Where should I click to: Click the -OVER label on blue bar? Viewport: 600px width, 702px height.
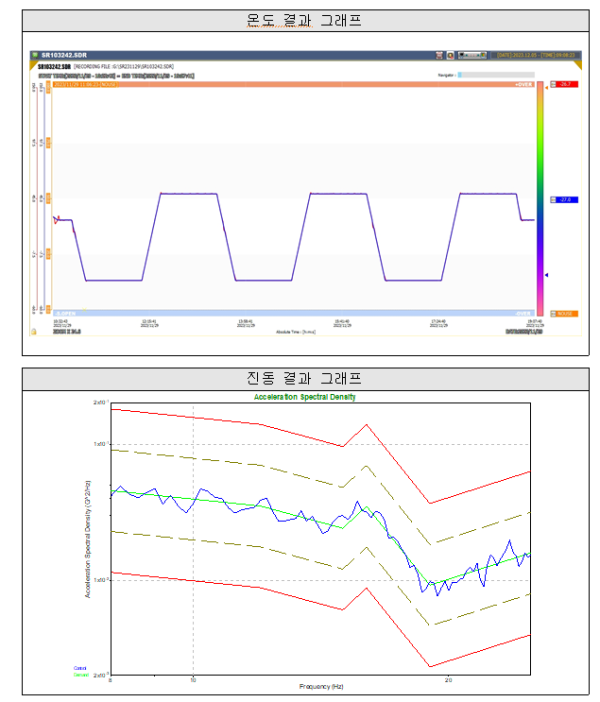(x=523, y=313)
